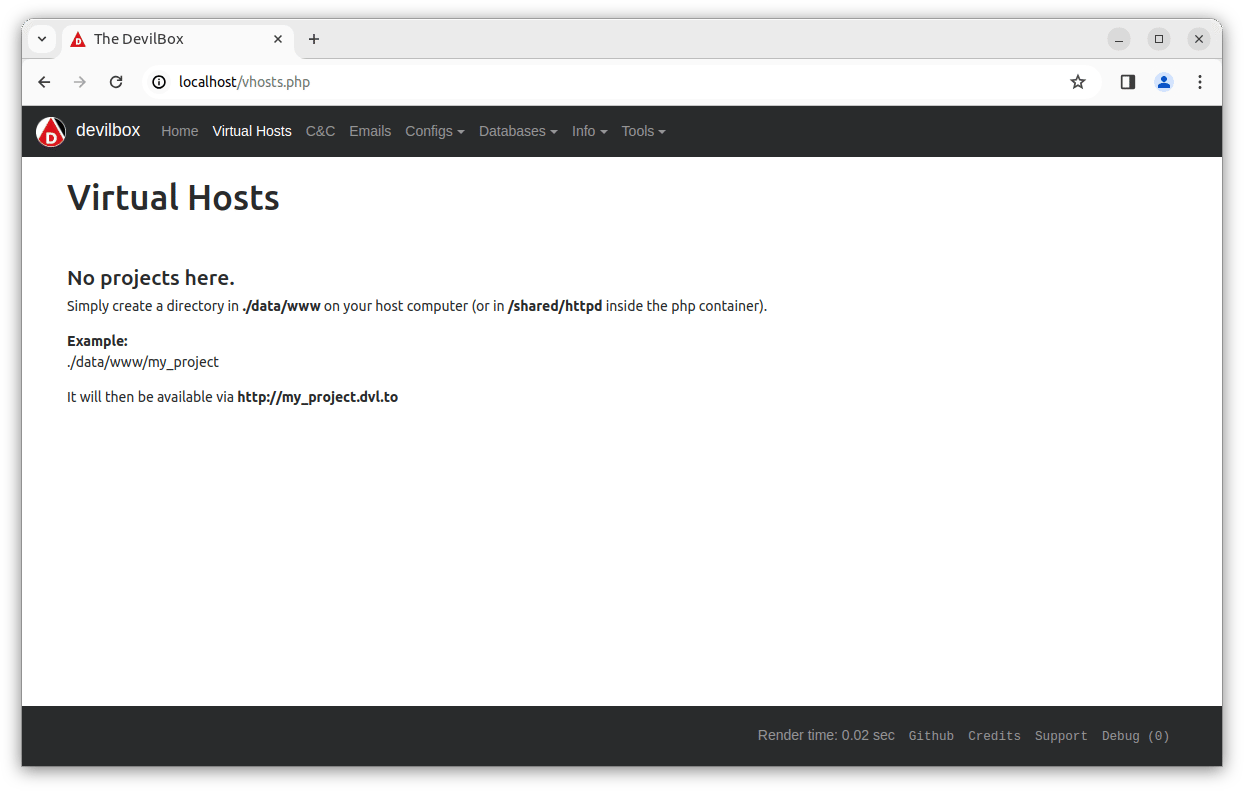The height and width of the screenshot is (791, 1244).
Task: Open the Info dropdown menu
Action: point(589,131)
